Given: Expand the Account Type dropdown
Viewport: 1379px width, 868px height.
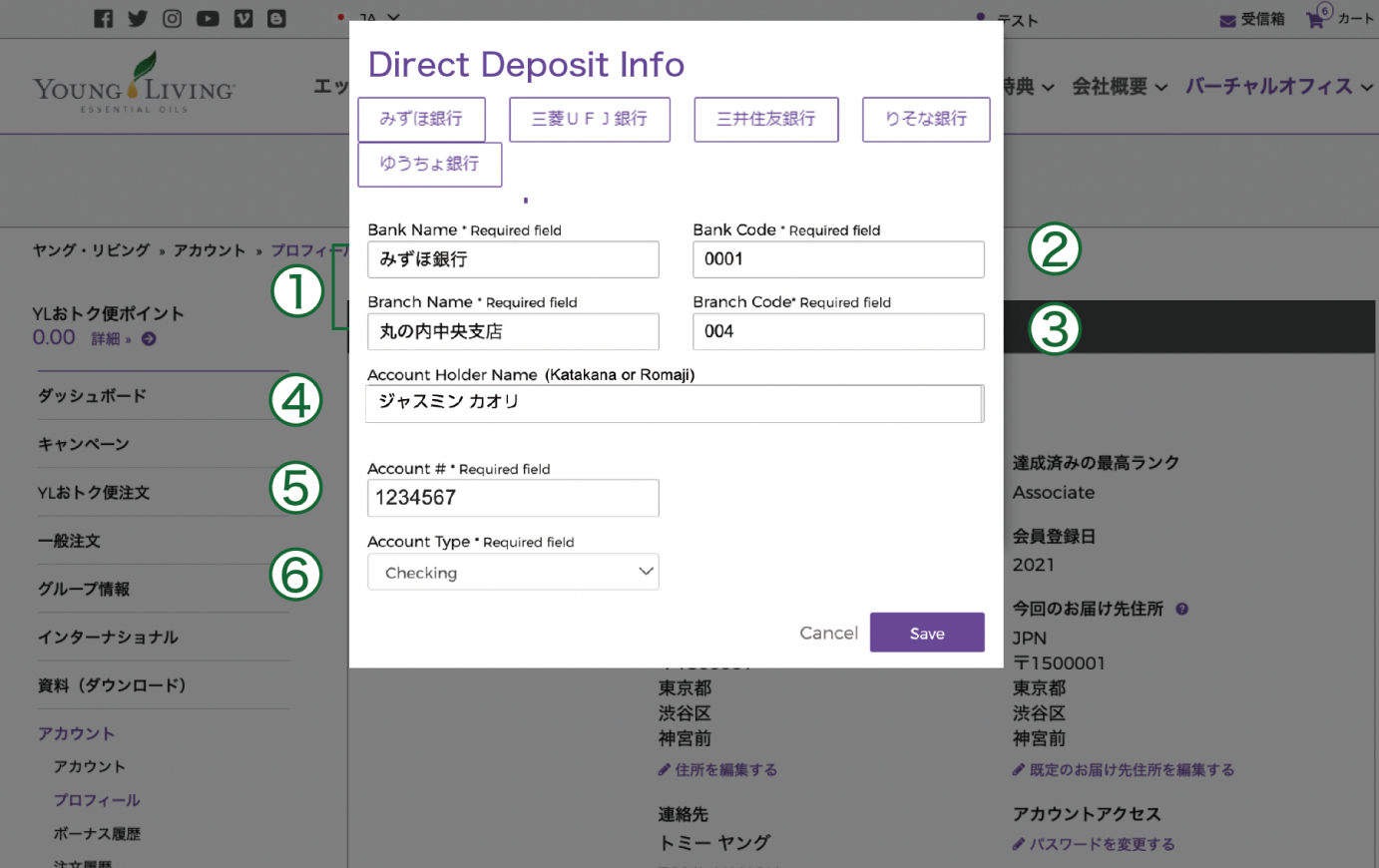Looking at the screenshot, I should [513, 572].
